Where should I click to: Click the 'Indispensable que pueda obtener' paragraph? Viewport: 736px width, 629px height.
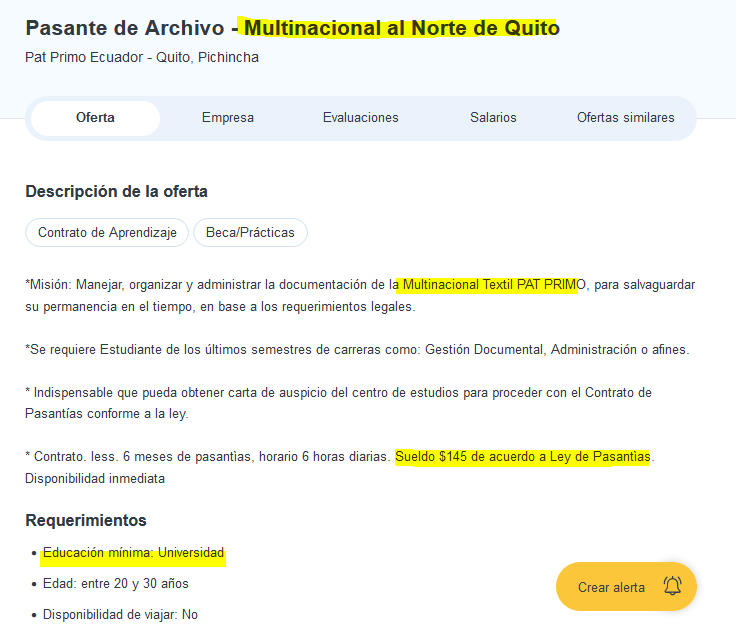338,403
